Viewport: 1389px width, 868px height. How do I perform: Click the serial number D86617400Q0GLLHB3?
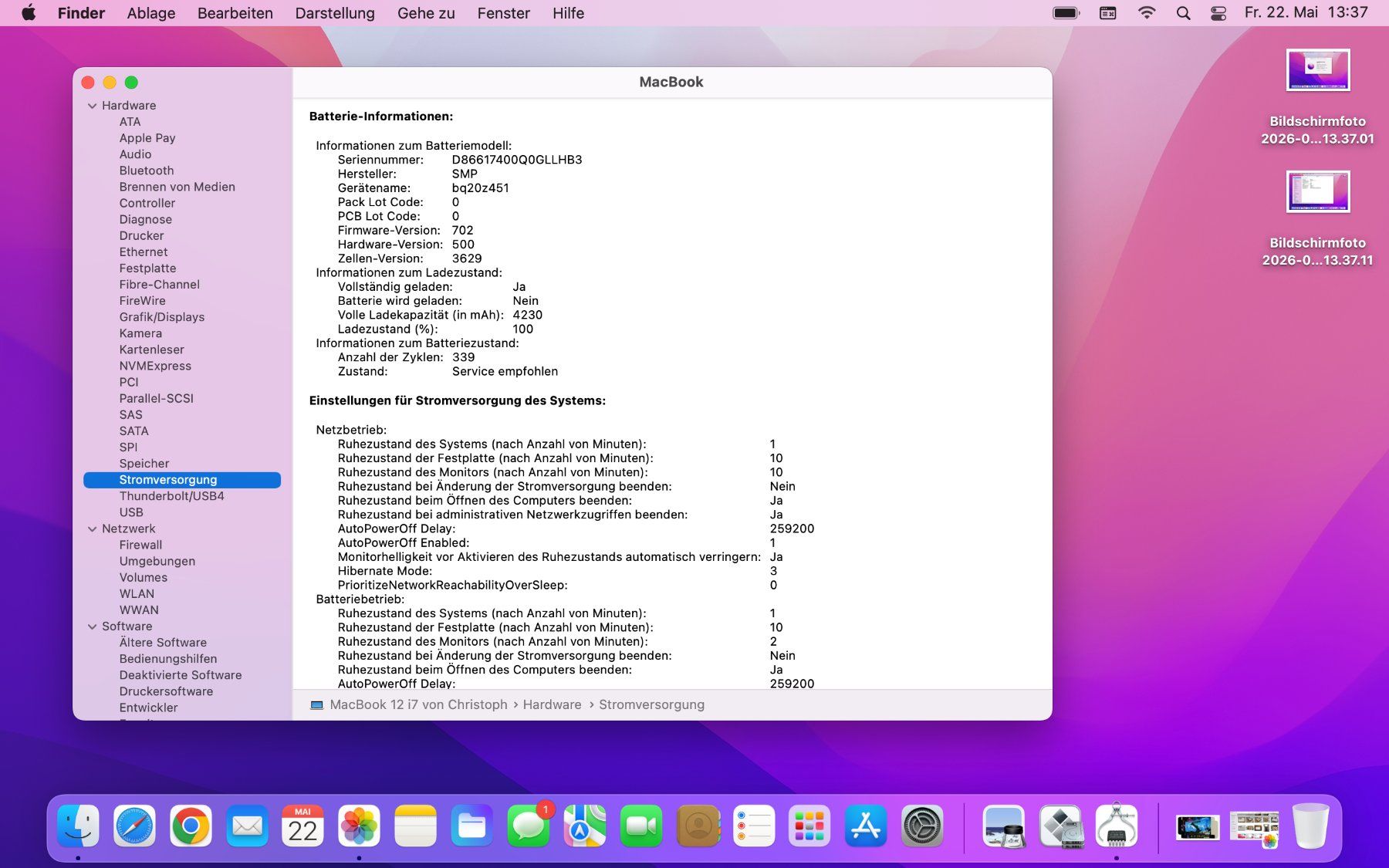click(517, 160)
